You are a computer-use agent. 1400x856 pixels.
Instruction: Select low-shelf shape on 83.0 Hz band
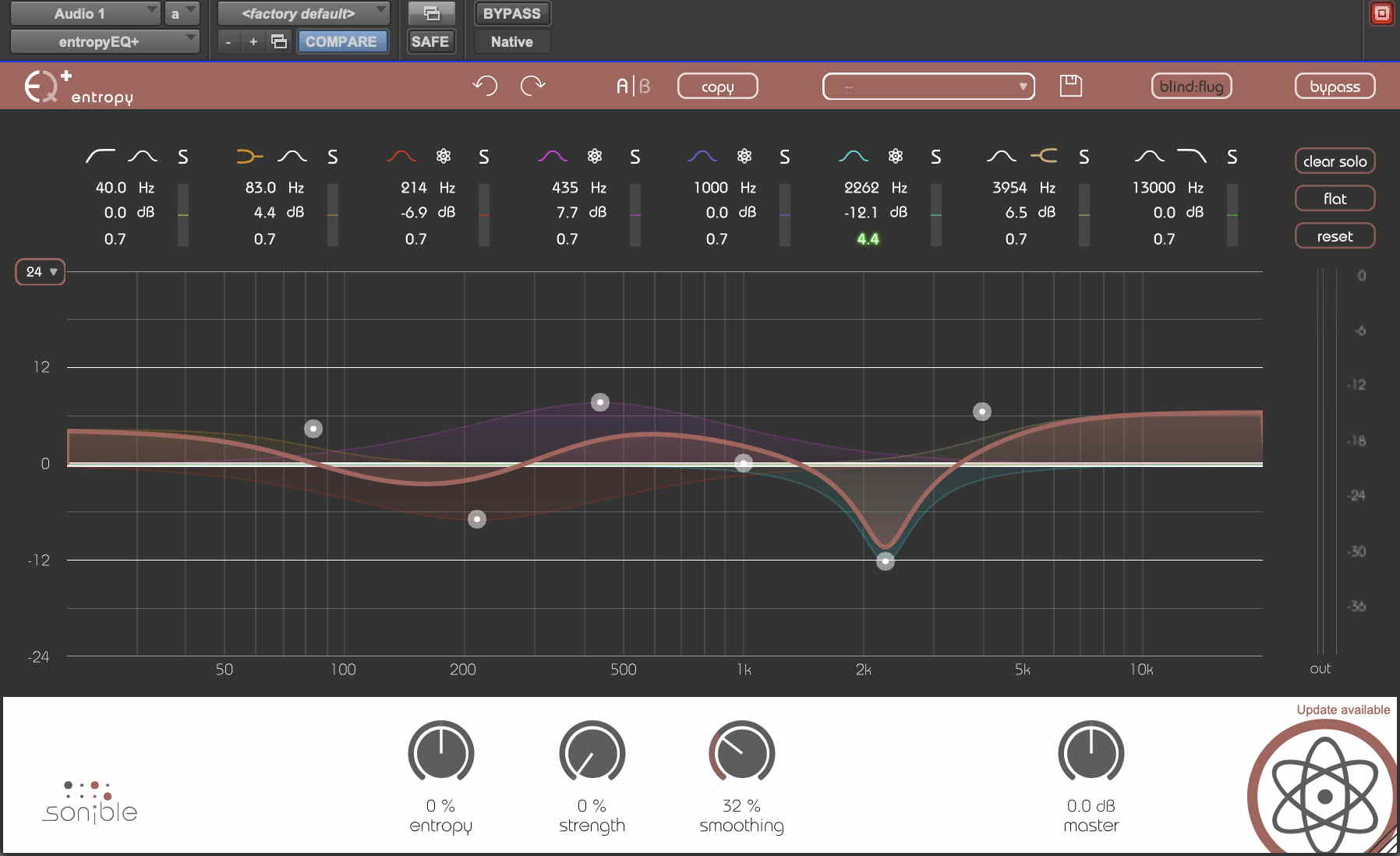pyautogui.click(x=249, y=156)
